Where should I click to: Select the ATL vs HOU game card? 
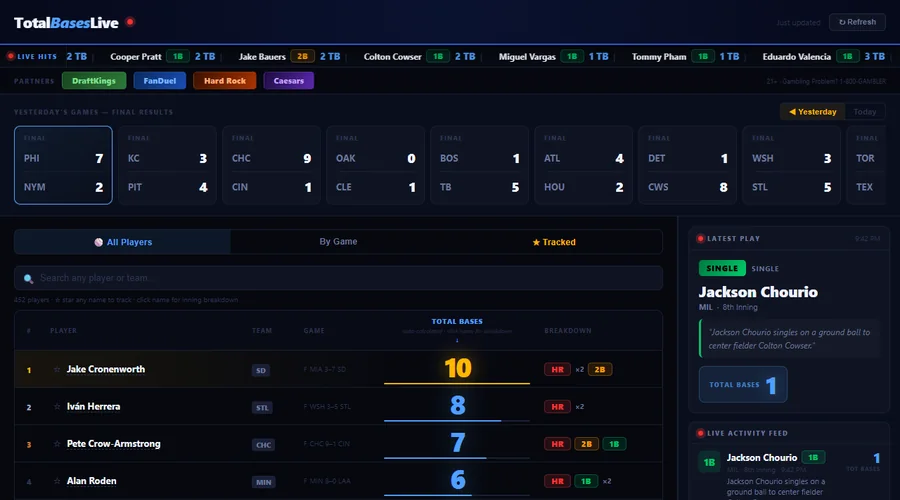tap(583, 165)
